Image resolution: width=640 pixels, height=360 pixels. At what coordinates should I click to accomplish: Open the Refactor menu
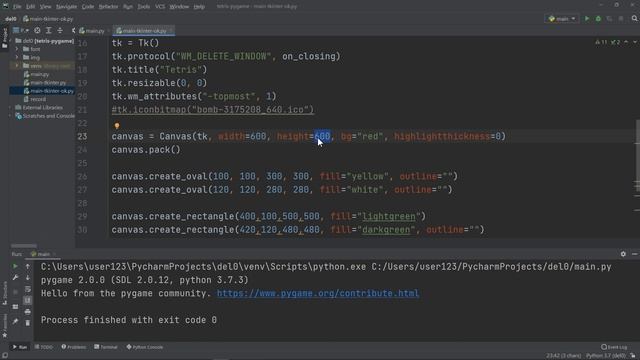click(108, 7)
